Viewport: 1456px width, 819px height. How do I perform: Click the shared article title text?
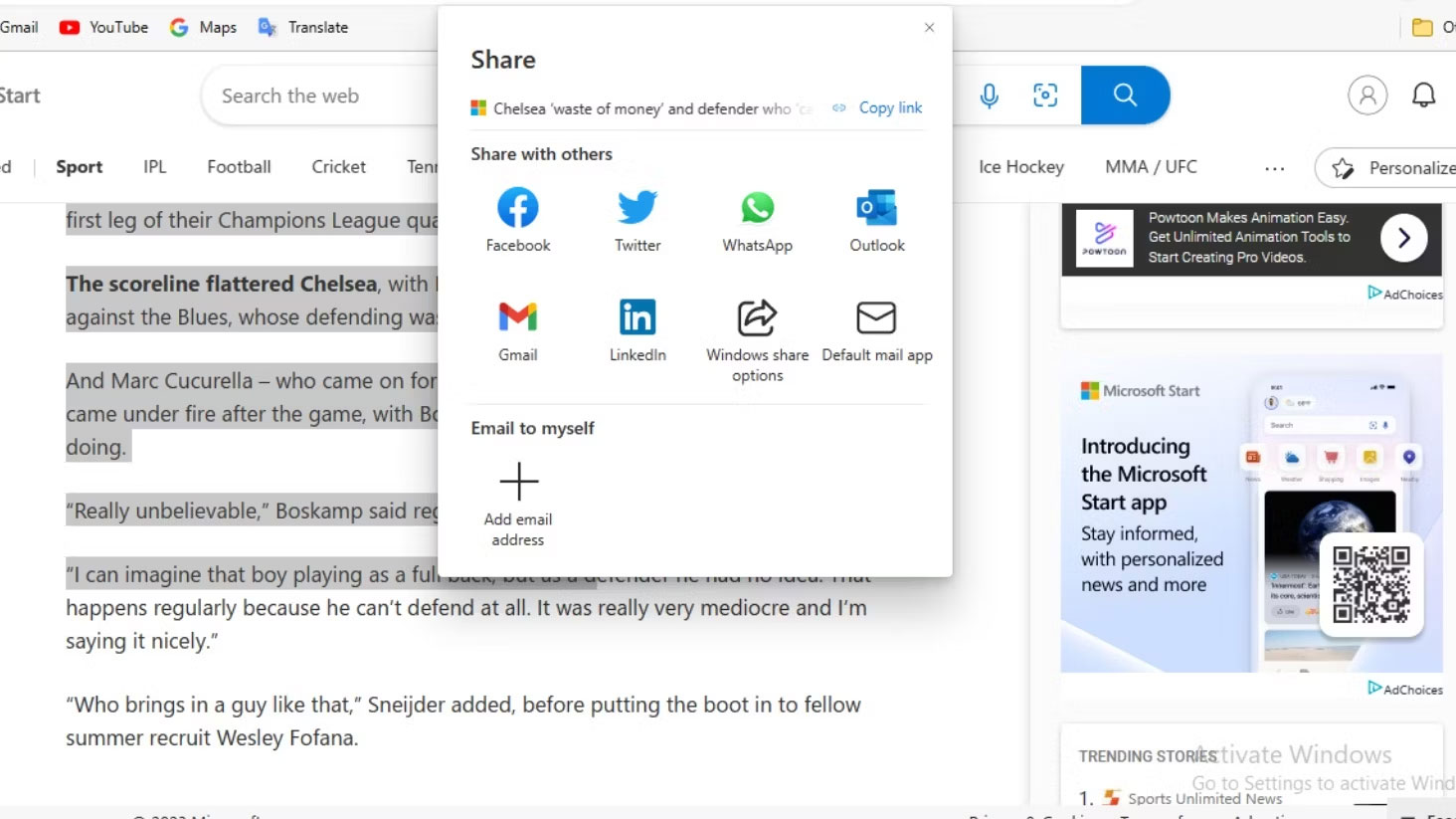[652, 108]
